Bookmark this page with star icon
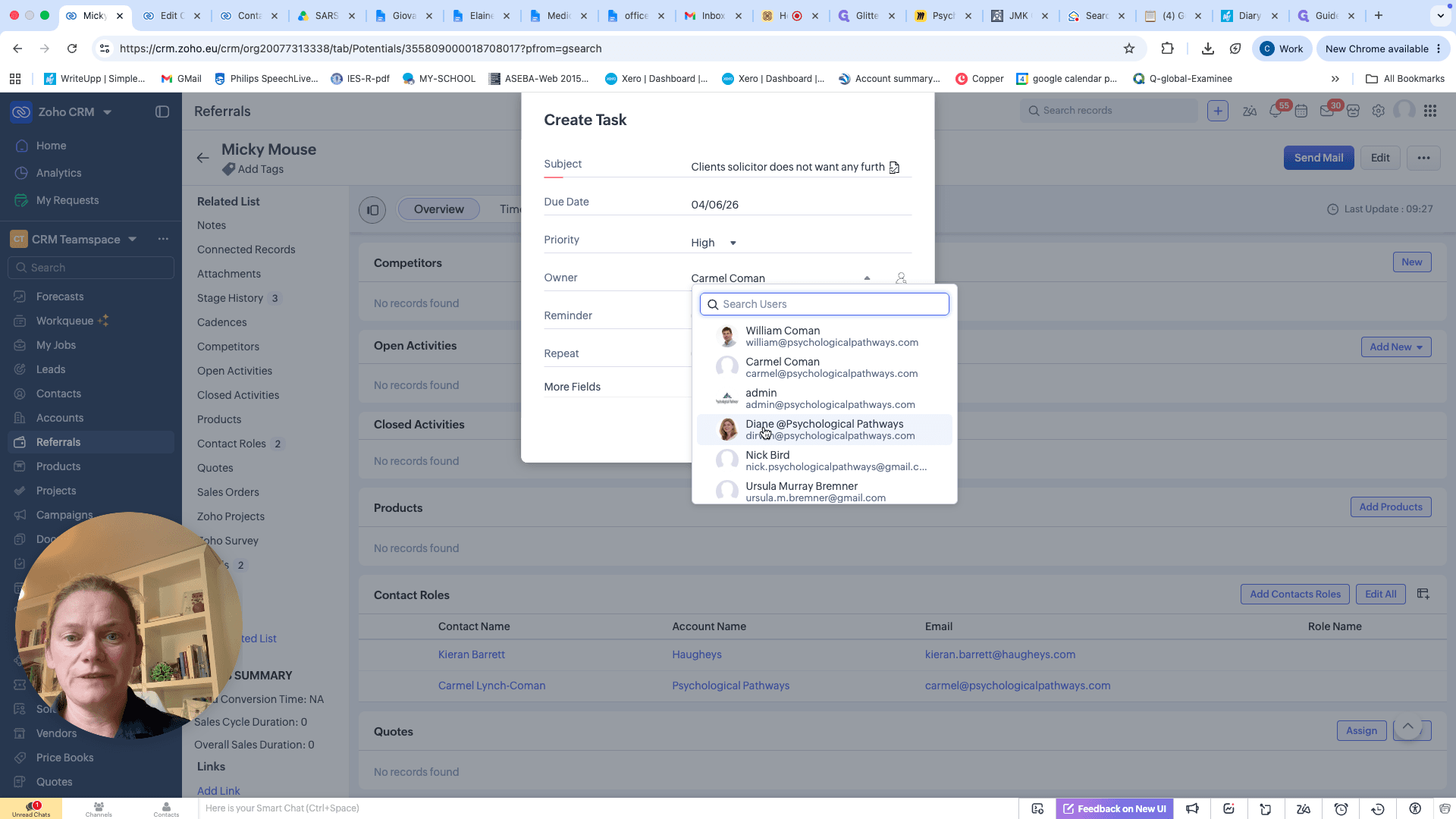The width and height of the screenshot is (1456, 819). [x=1129, y=49]
